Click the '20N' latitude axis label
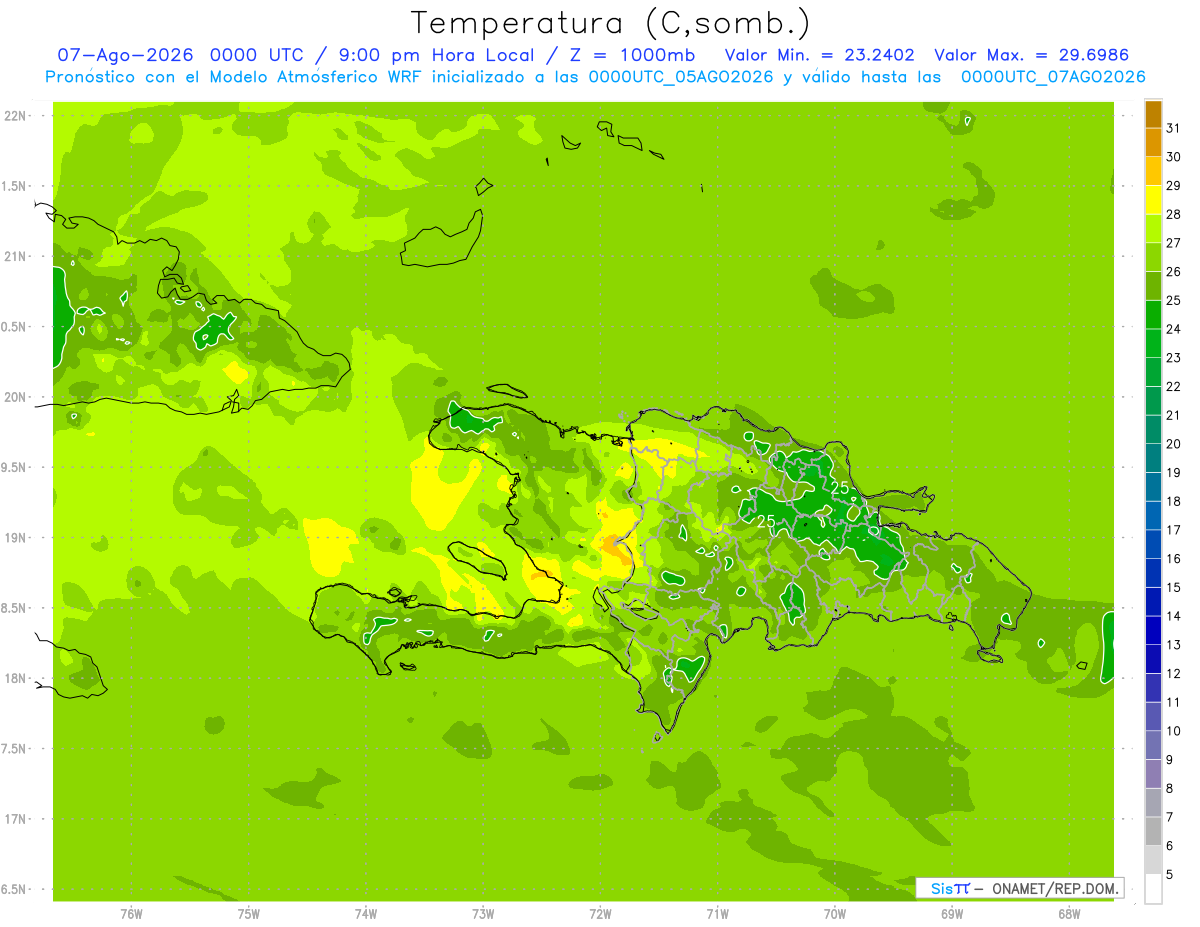Viewport: 1200px width, 927px height. pos(14,397)
